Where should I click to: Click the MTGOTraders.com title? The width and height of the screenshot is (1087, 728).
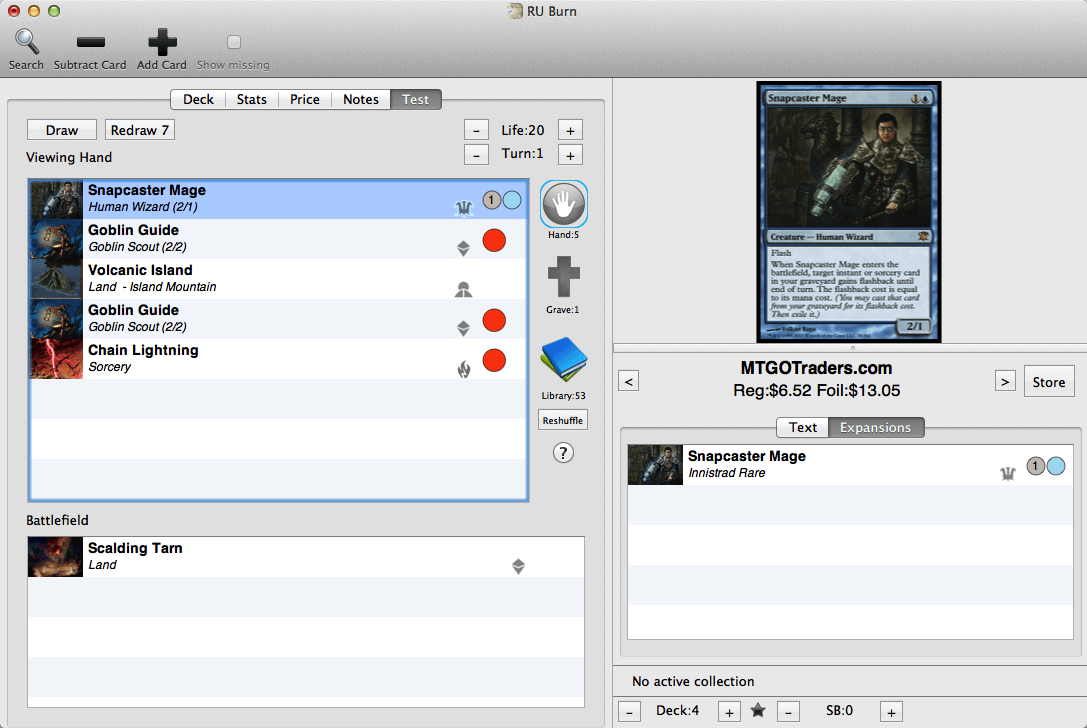(817, 368)
